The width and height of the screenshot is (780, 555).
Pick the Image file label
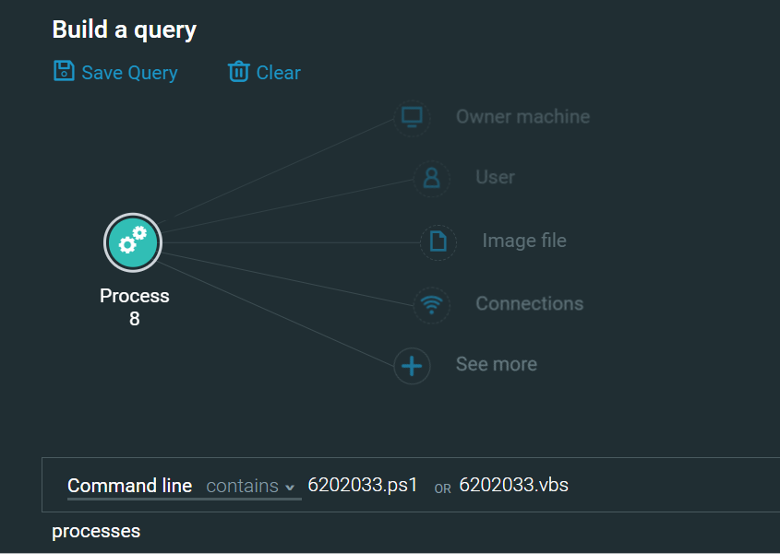[x=524, y=241]
